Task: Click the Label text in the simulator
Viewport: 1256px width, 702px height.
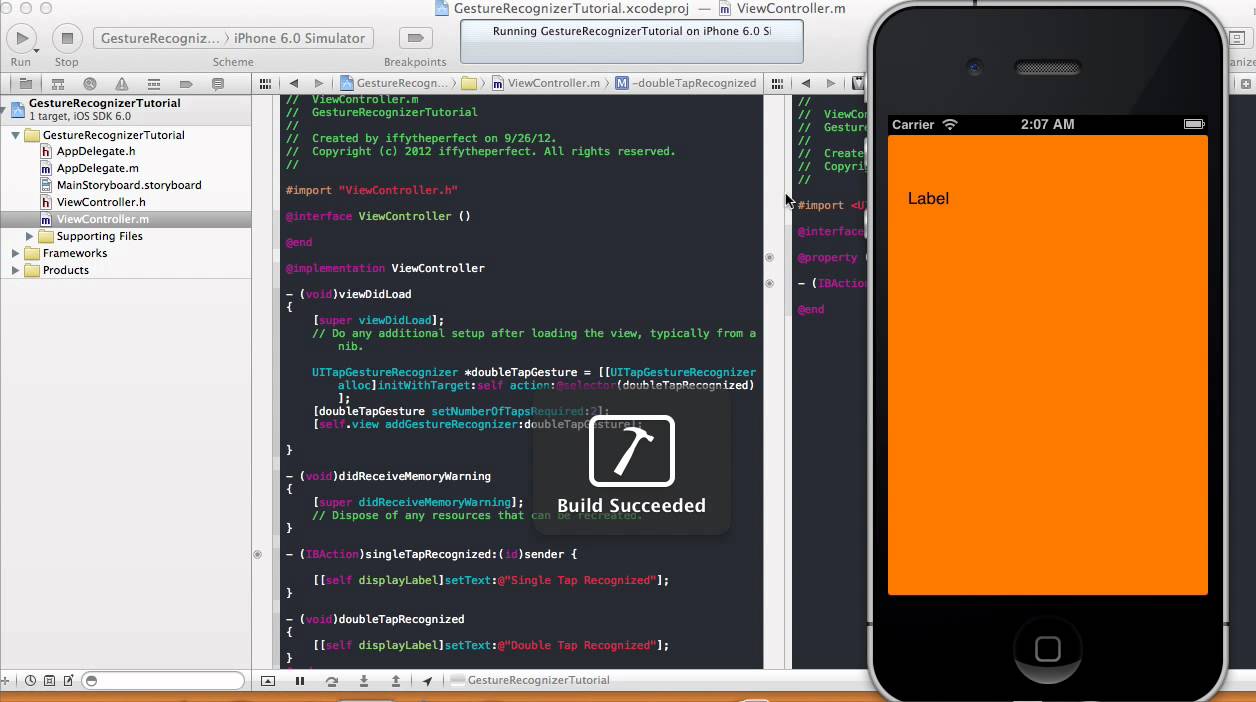Action: (x=928, y=199)
